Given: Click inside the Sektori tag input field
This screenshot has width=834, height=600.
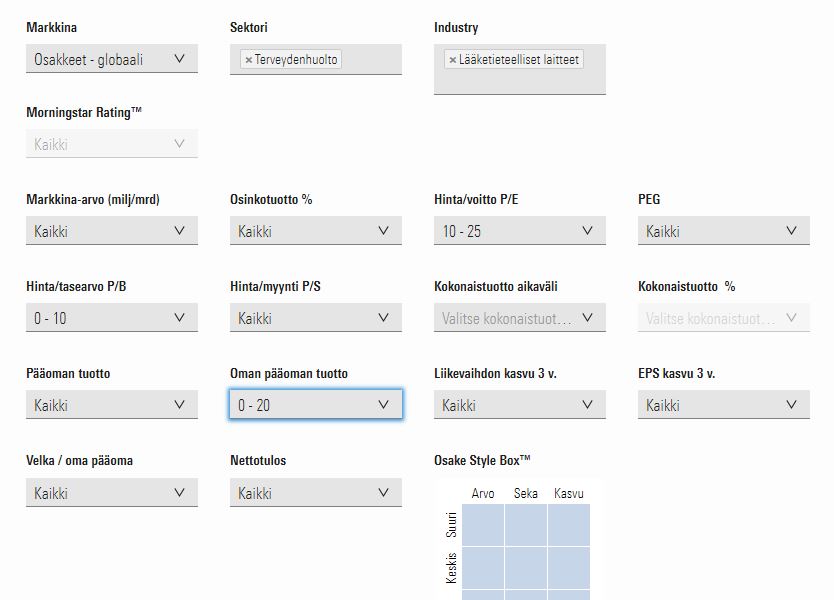Looking at the screenshot, I should pos(371,60).
